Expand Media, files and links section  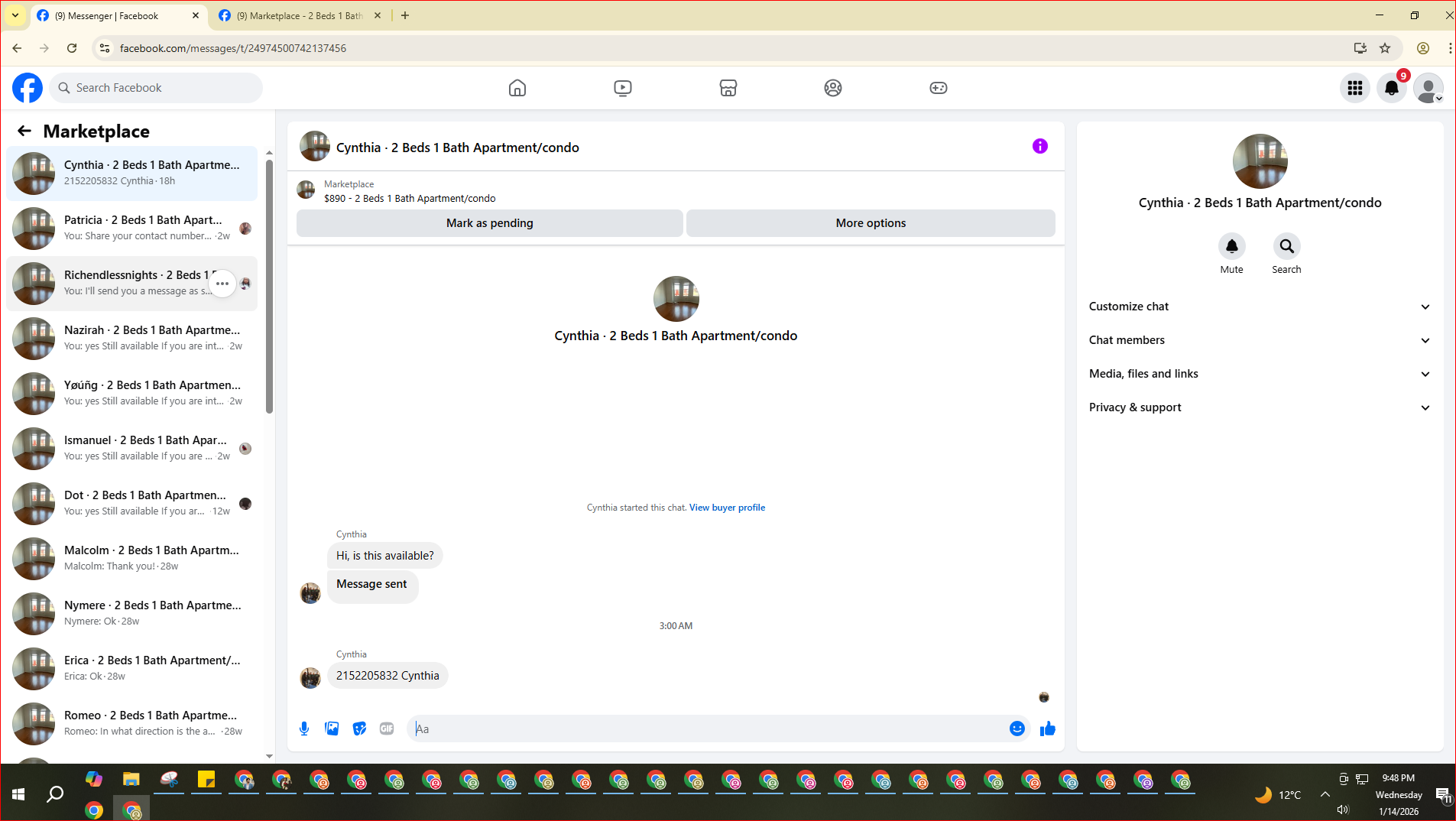pyautogui.click(x=1260, y=374)
